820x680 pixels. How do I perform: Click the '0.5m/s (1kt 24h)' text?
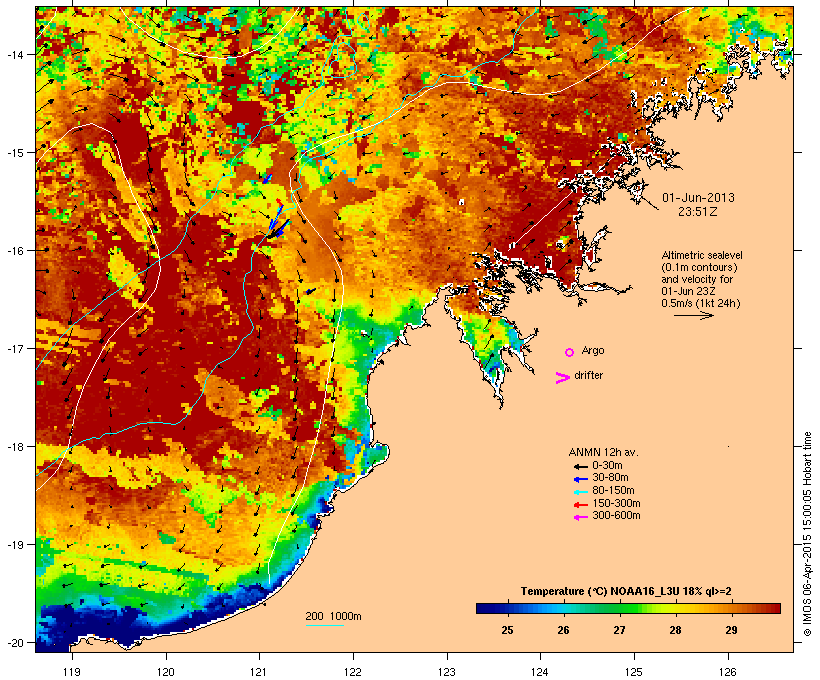(701, 303)
